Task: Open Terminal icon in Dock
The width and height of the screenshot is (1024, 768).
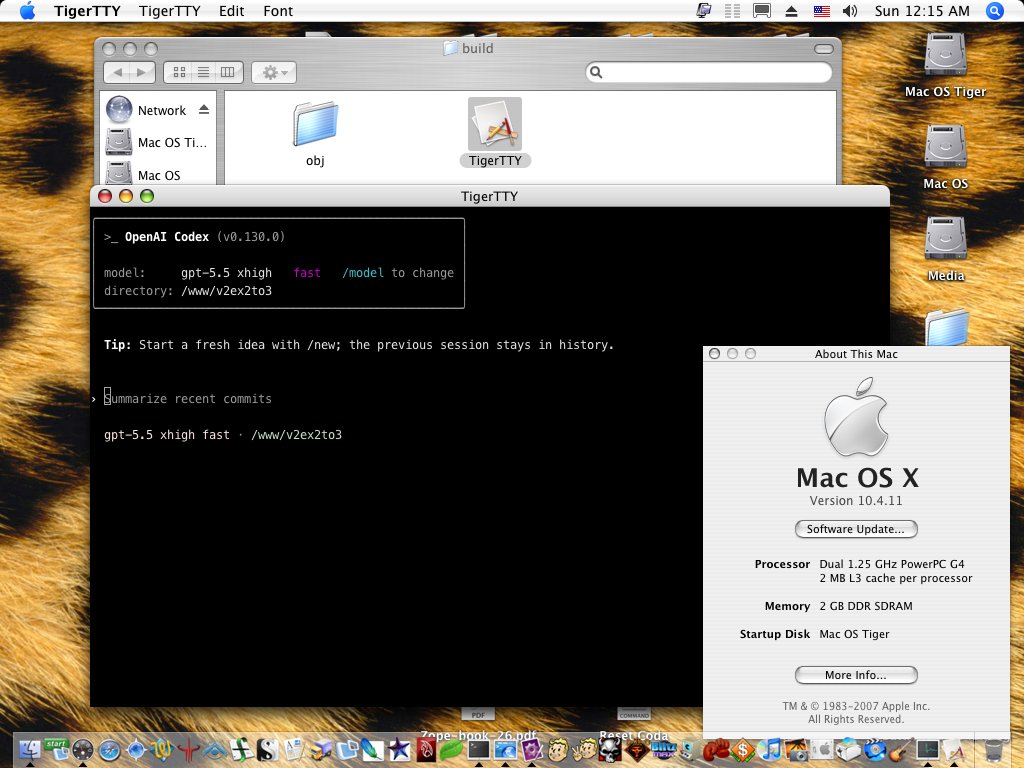Action: point(479,749)
